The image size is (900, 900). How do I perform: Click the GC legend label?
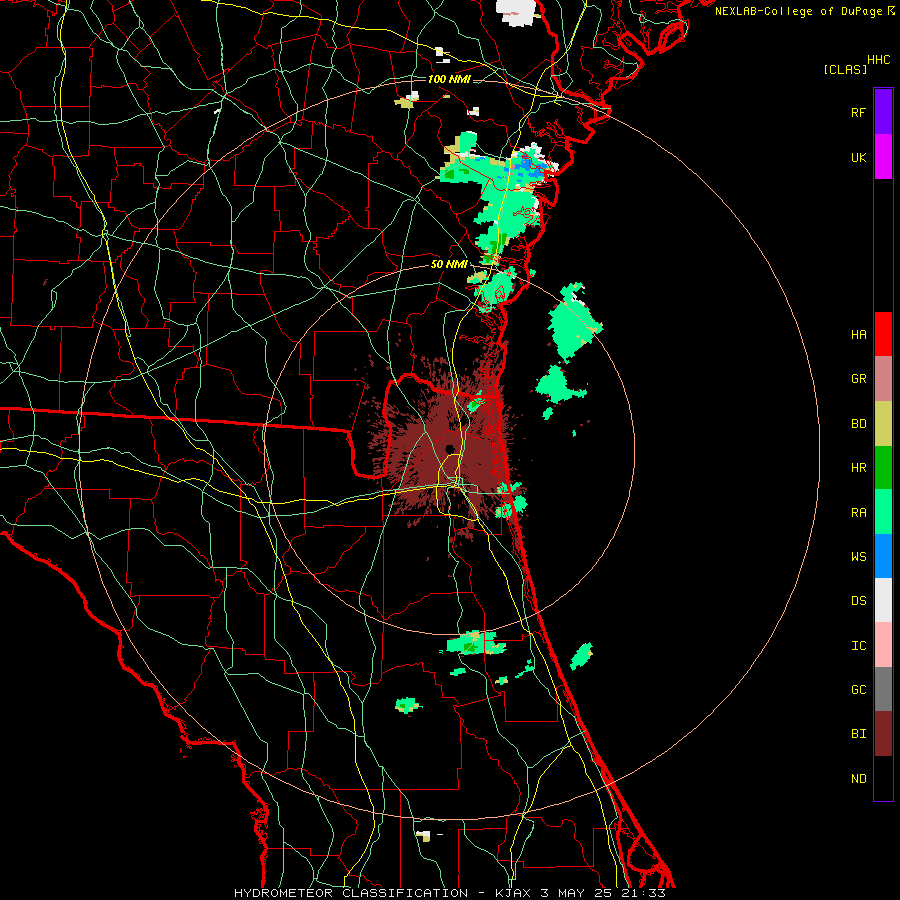(x=859, y=690)
